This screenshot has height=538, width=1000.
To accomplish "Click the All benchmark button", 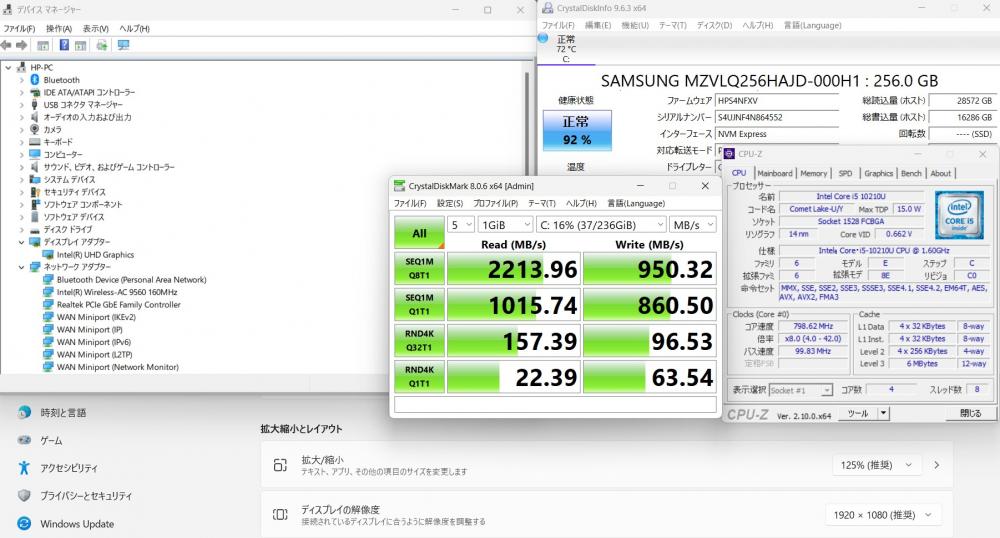I will pos(419,233).
